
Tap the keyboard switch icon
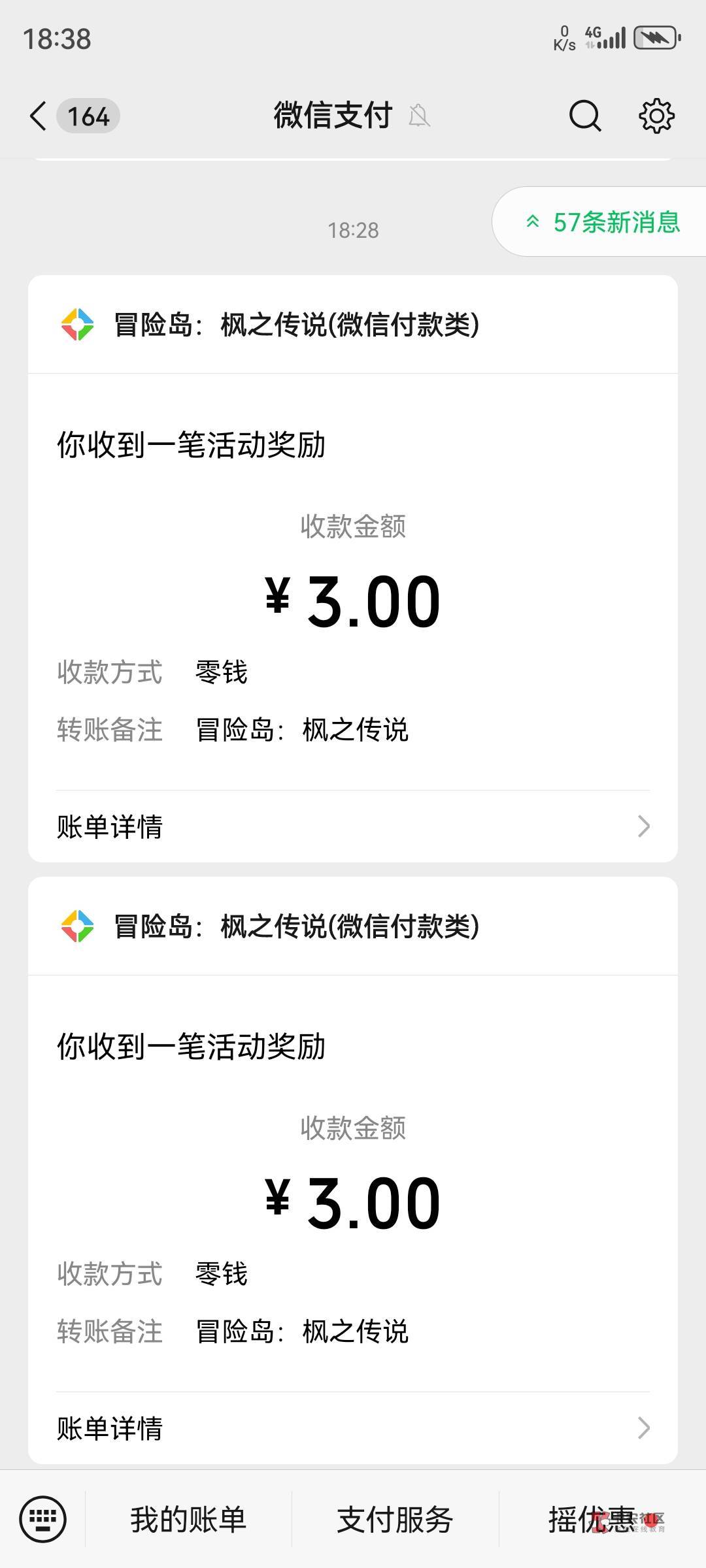pyautogui.click(x=43, y=1519)
